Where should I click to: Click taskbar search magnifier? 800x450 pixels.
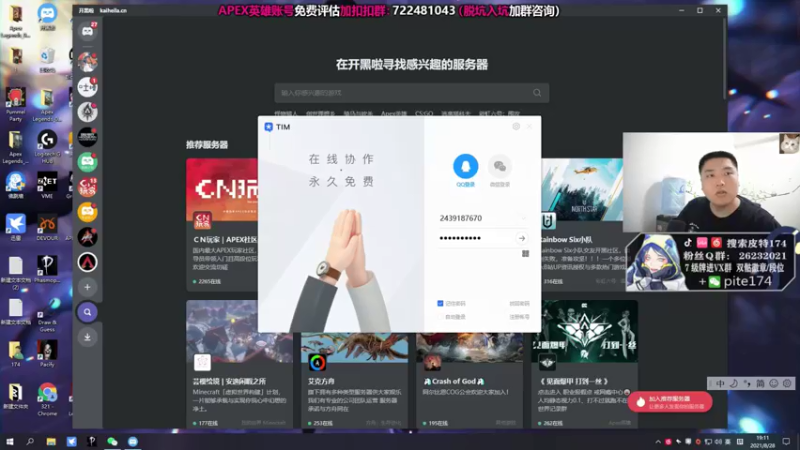[30, 442]
